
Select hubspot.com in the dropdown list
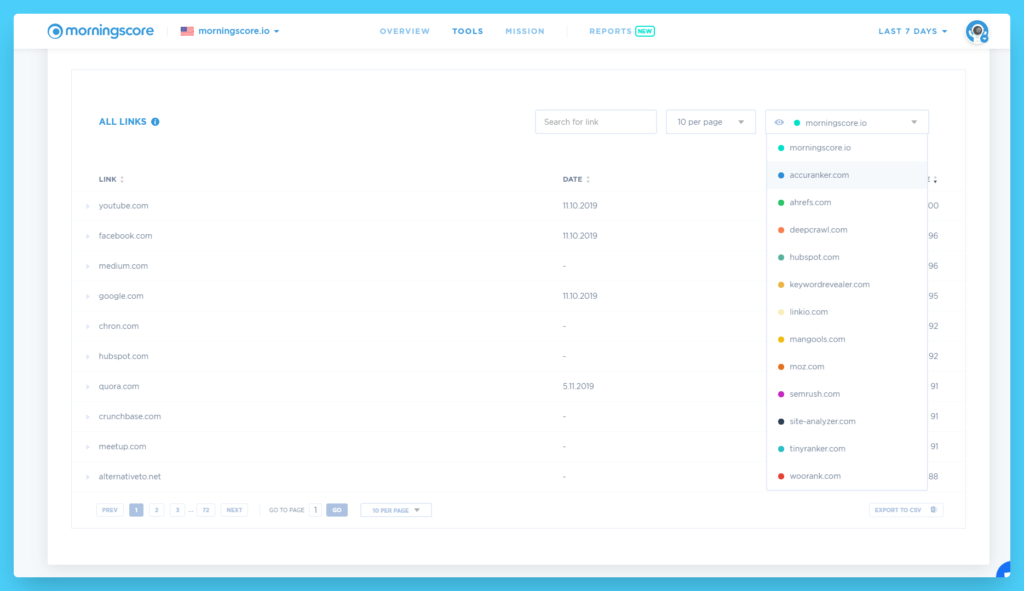[x=847, y=257]
